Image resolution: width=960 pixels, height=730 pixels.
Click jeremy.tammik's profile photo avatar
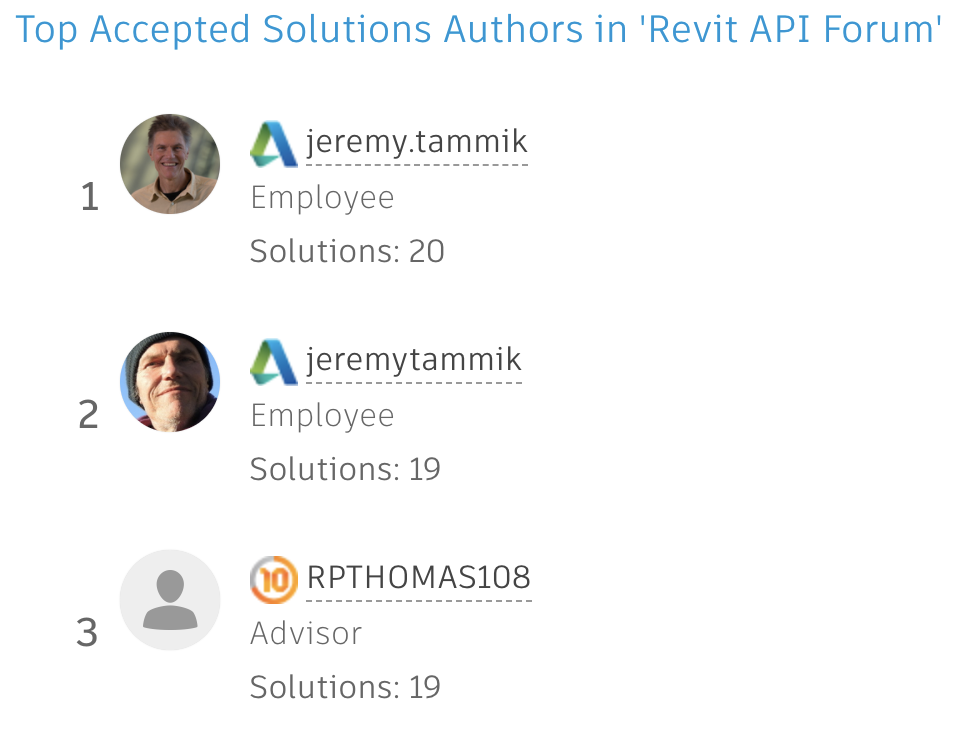(x=170, y=164)
